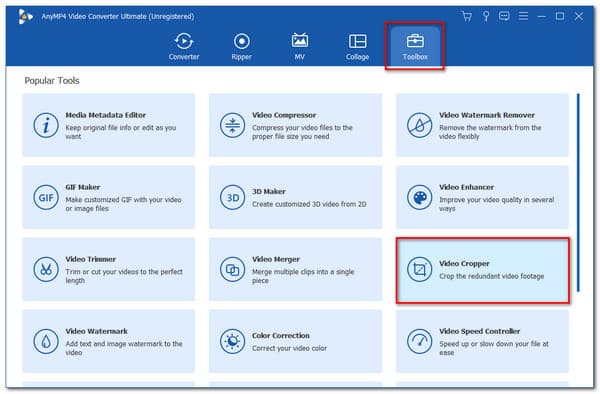Open the Color Correction title
This screenshot has width=600, height=394.
280,335
